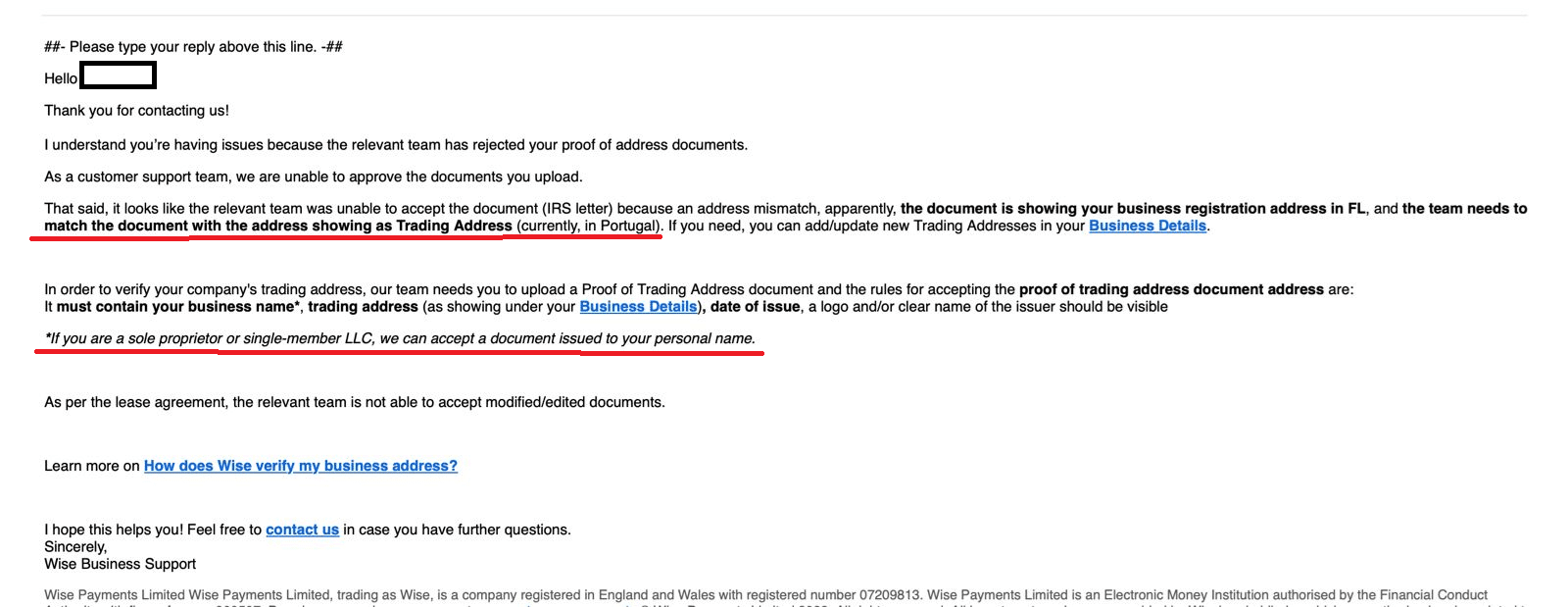Click the 'Hello' greeting word

coord(60,78)
